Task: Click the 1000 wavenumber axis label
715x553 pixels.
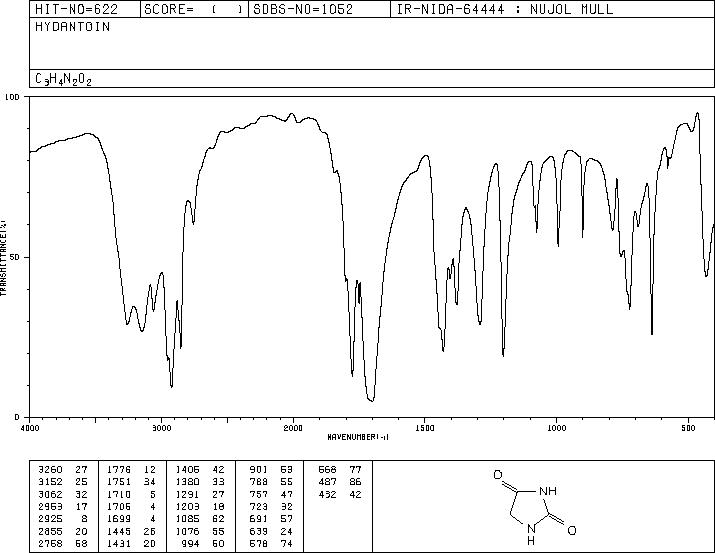Action: pos(556,428)
